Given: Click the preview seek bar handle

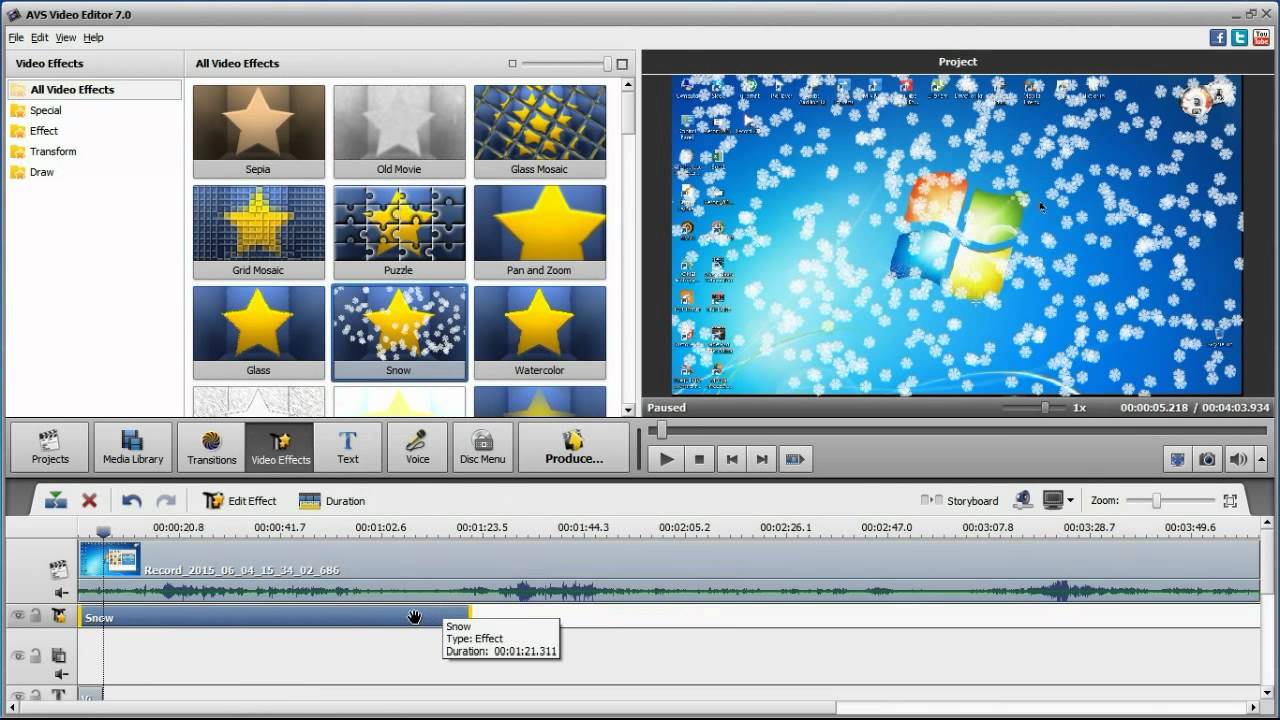Looking at the screenshot, I should [x=661, y=430].
